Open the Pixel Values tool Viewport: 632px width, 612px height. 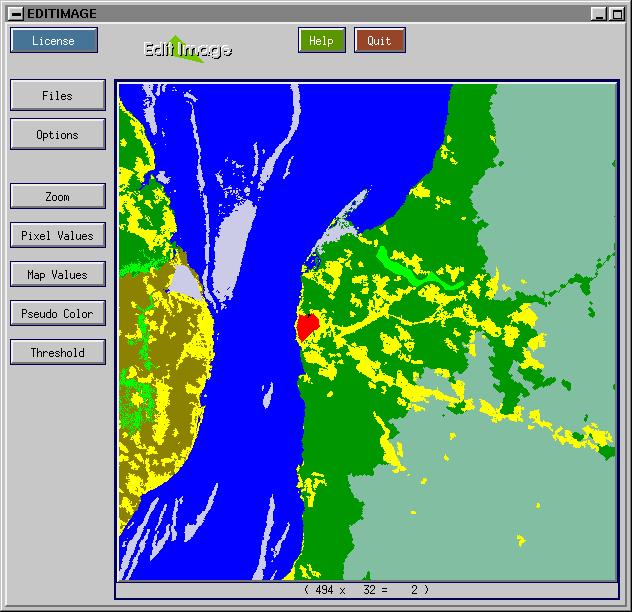click(x=58, y=235)
